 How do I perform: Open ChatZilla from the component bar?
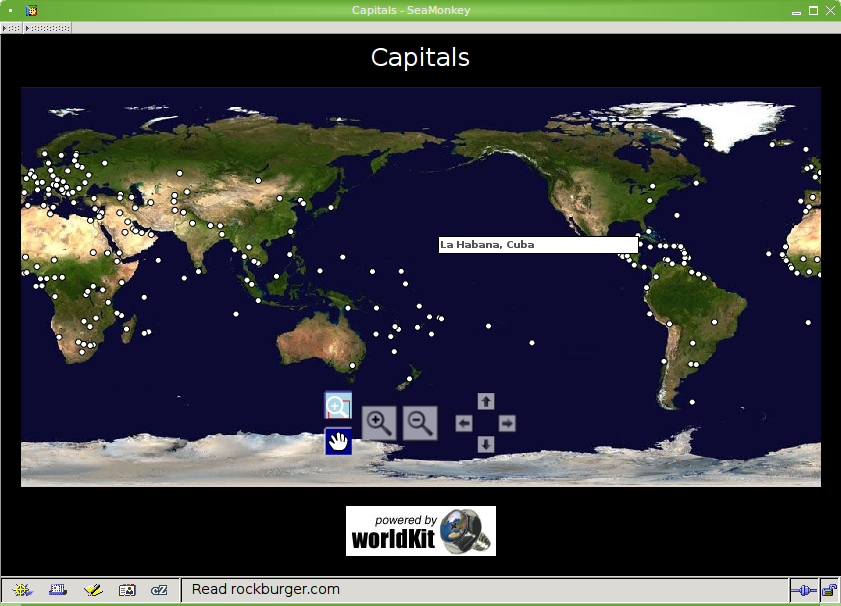pyautogui.click(x=159, y=590)
